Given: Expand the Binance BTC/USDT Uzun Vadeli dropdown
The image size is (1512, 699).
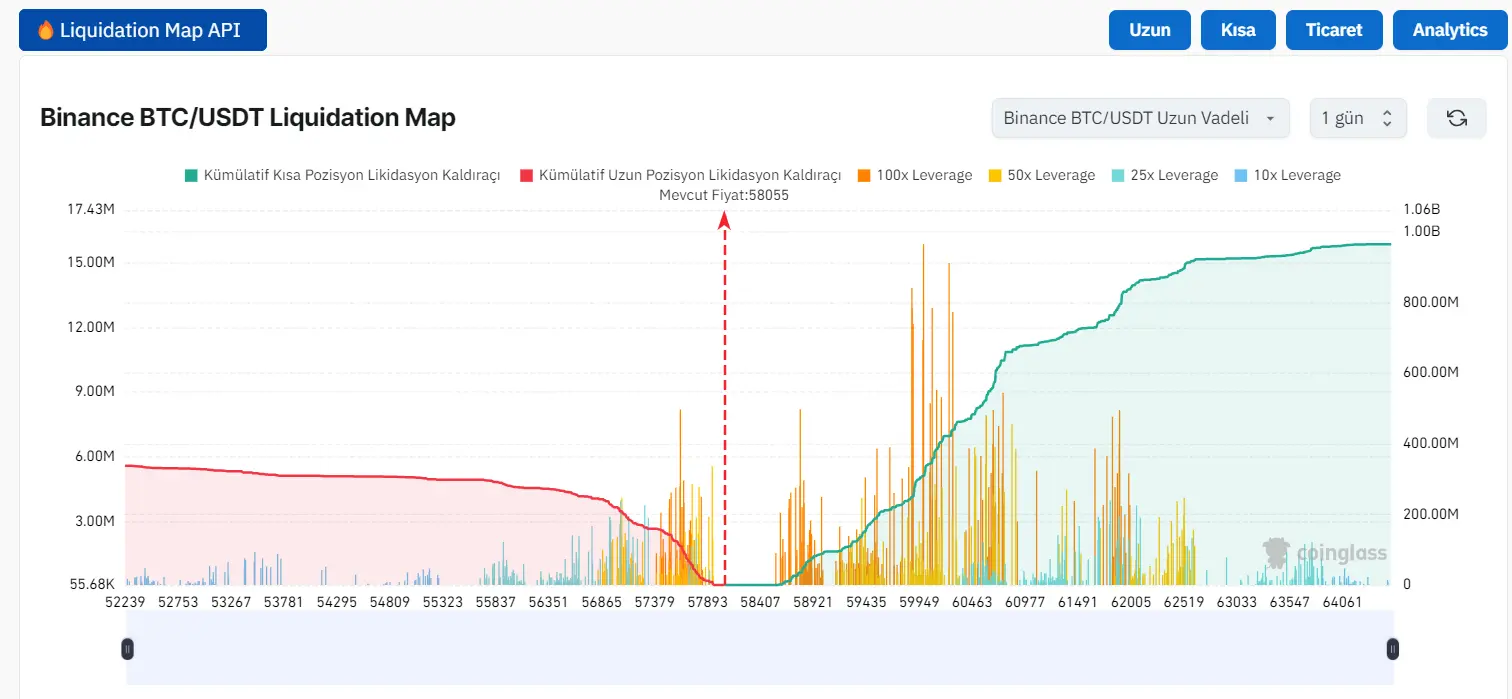Looking at the screenshot, I should 1140,118.
